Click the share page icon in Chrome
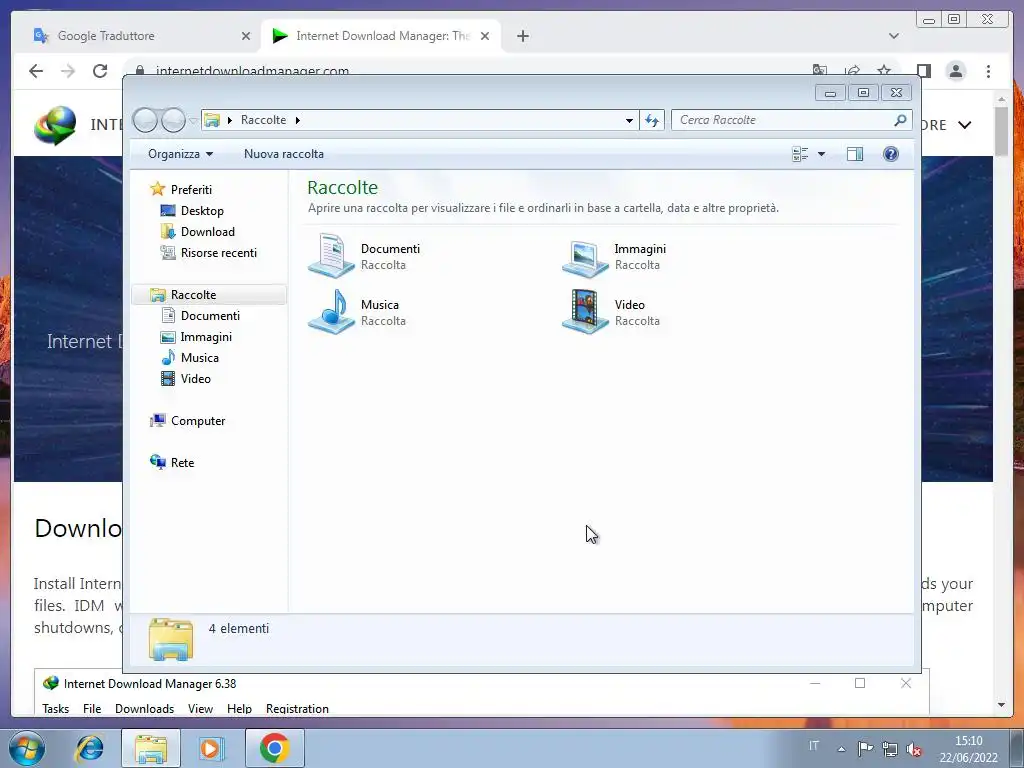This screenshot has height=768, width=1024. click(x=852, y=71)
